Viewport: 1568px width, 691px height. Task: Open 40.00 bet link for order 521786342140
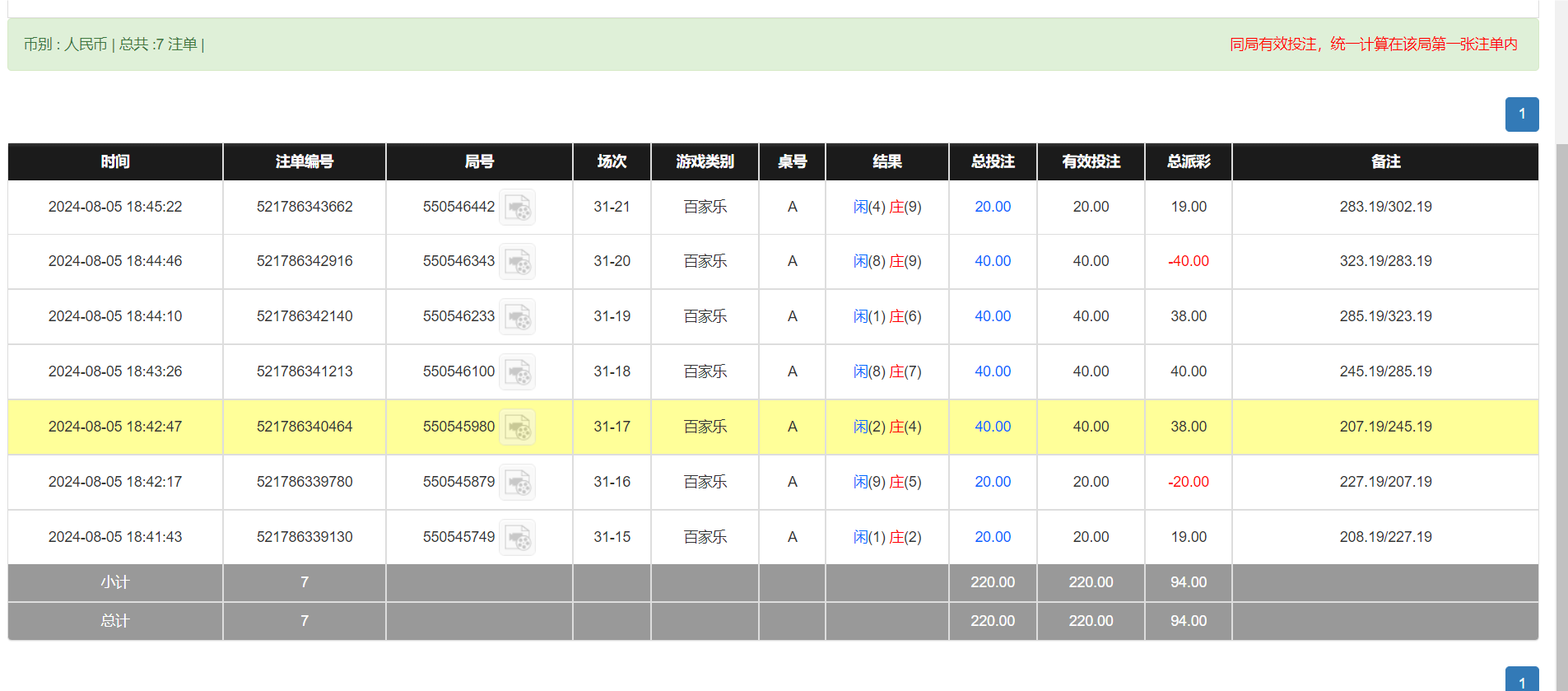tap(992, 316)
